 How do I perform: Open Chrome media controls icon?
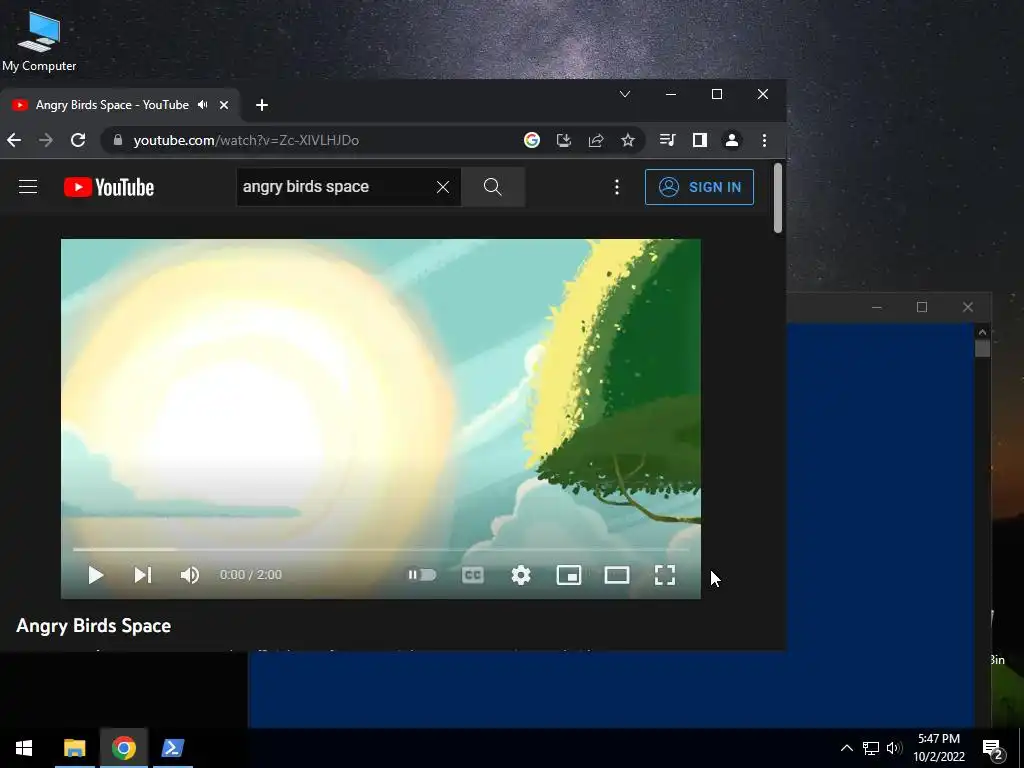point(667,140)
